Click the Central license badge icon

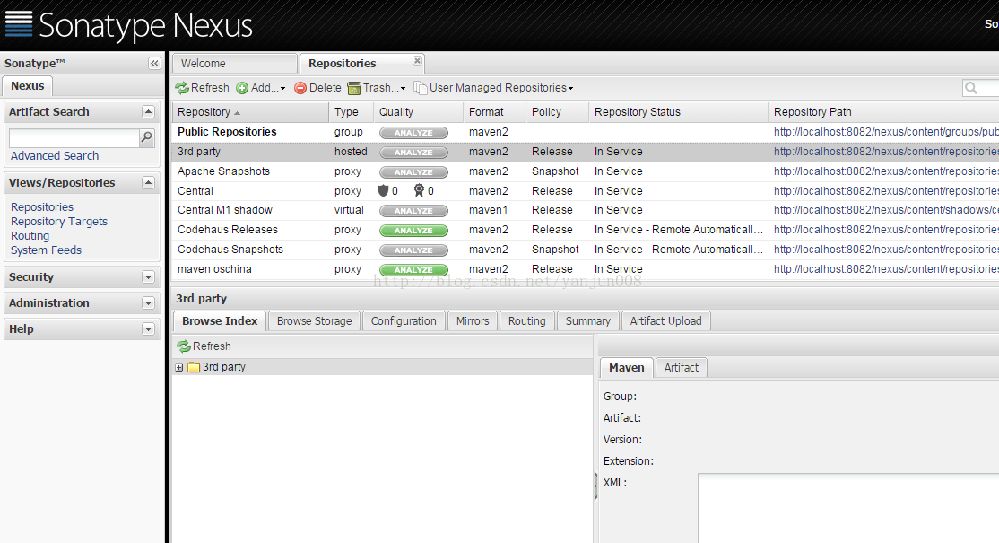[x=419, y=191]
